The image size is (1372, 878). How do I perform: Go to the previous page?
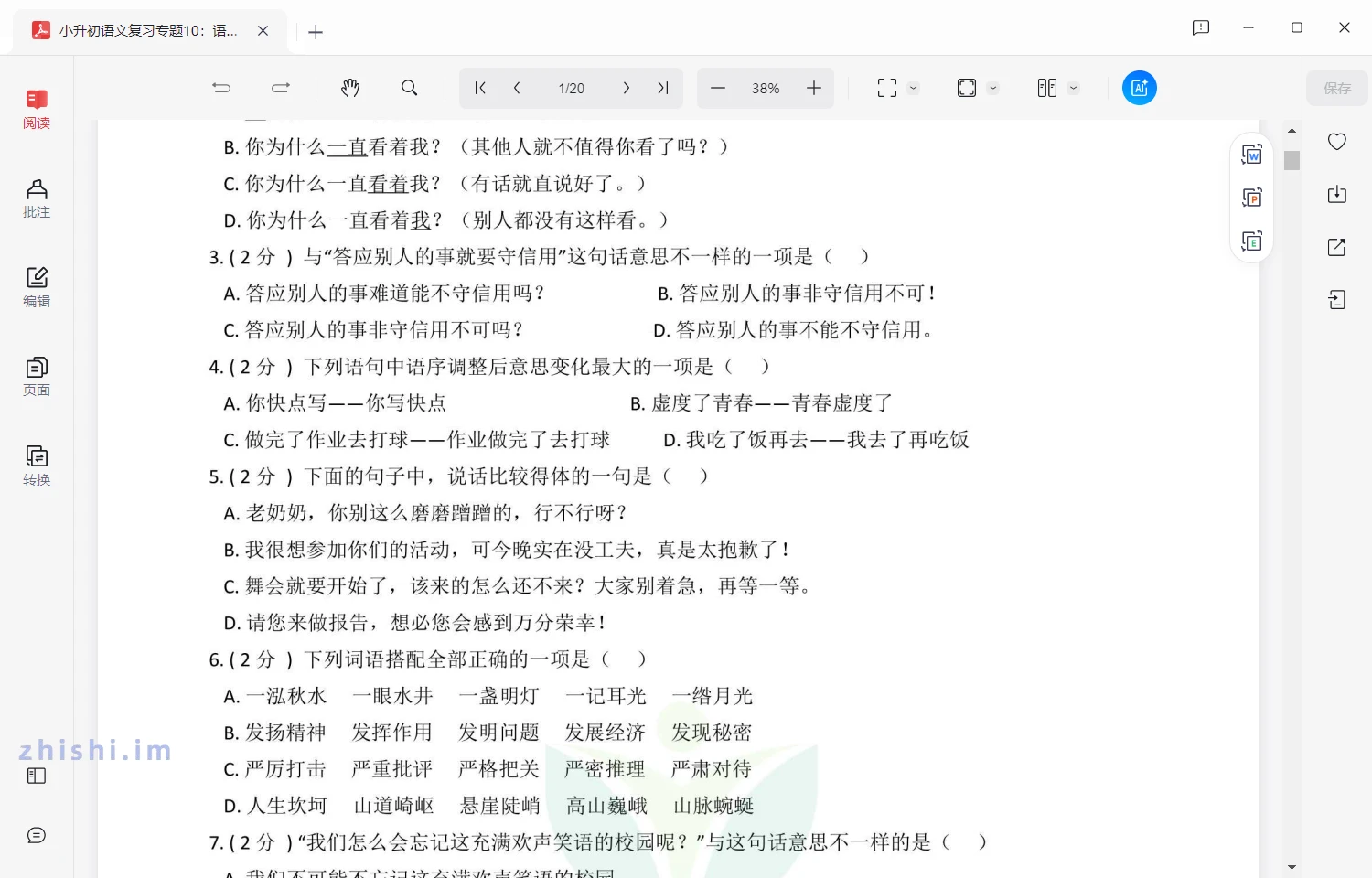(x=517, y=88)
